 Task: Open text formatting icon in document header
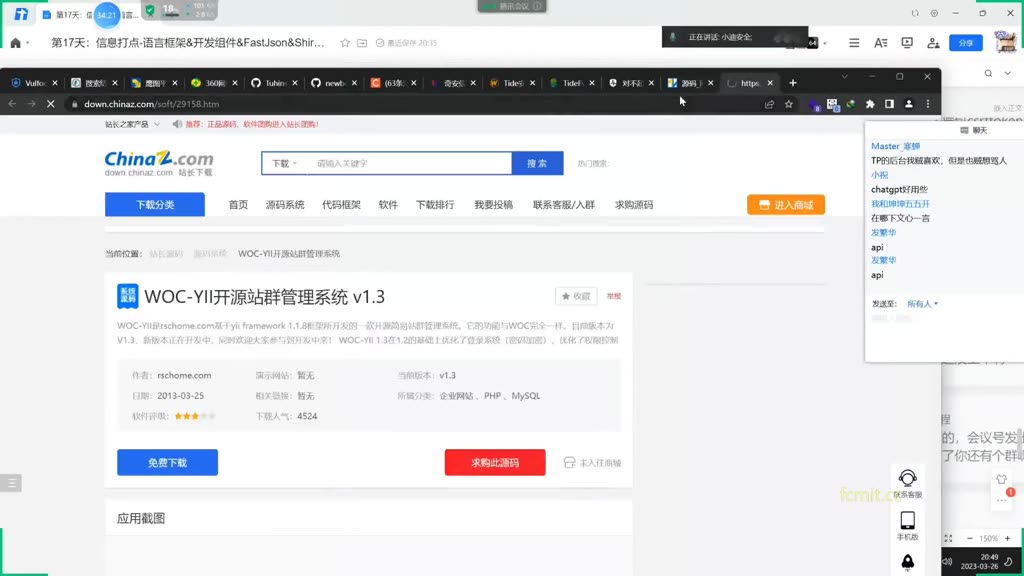coord(880,42)
